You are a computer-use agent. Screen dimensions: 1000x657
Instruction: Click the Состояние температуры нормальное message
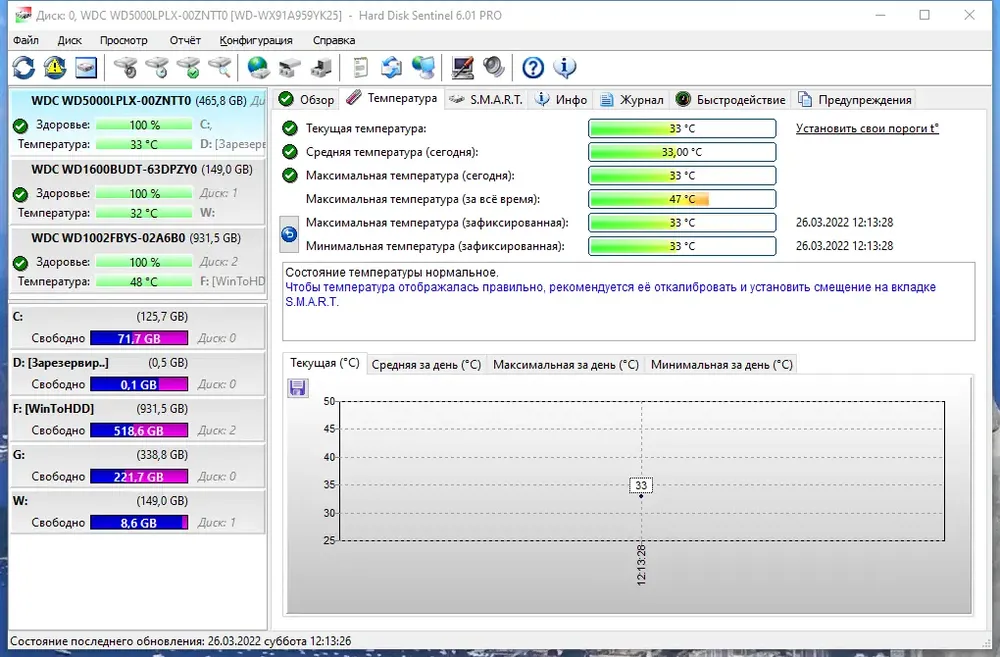pyautogui.click(x=392, y=272)
